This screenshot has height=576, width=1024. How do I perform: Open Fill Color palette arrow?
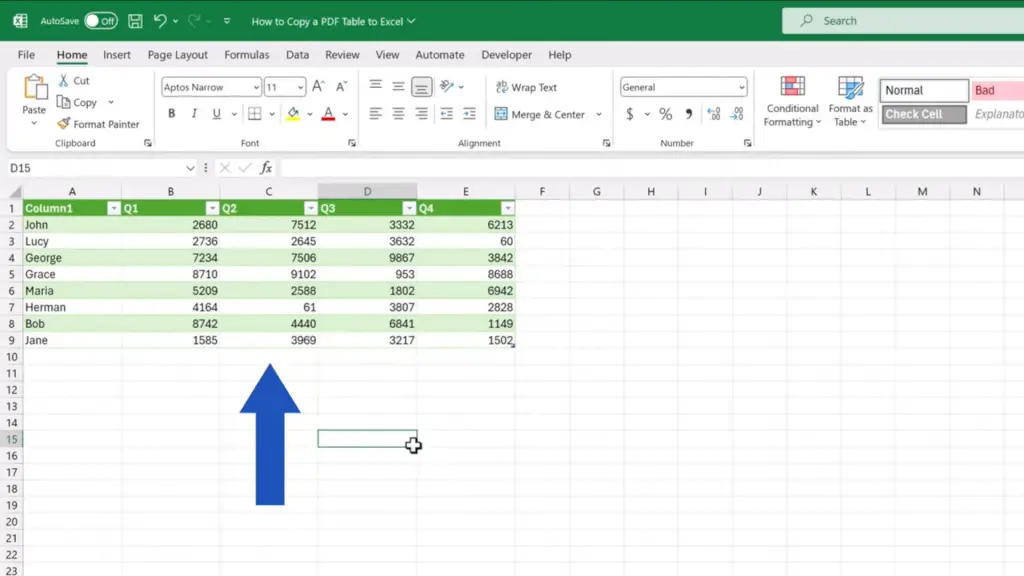[x=310, y=114]
